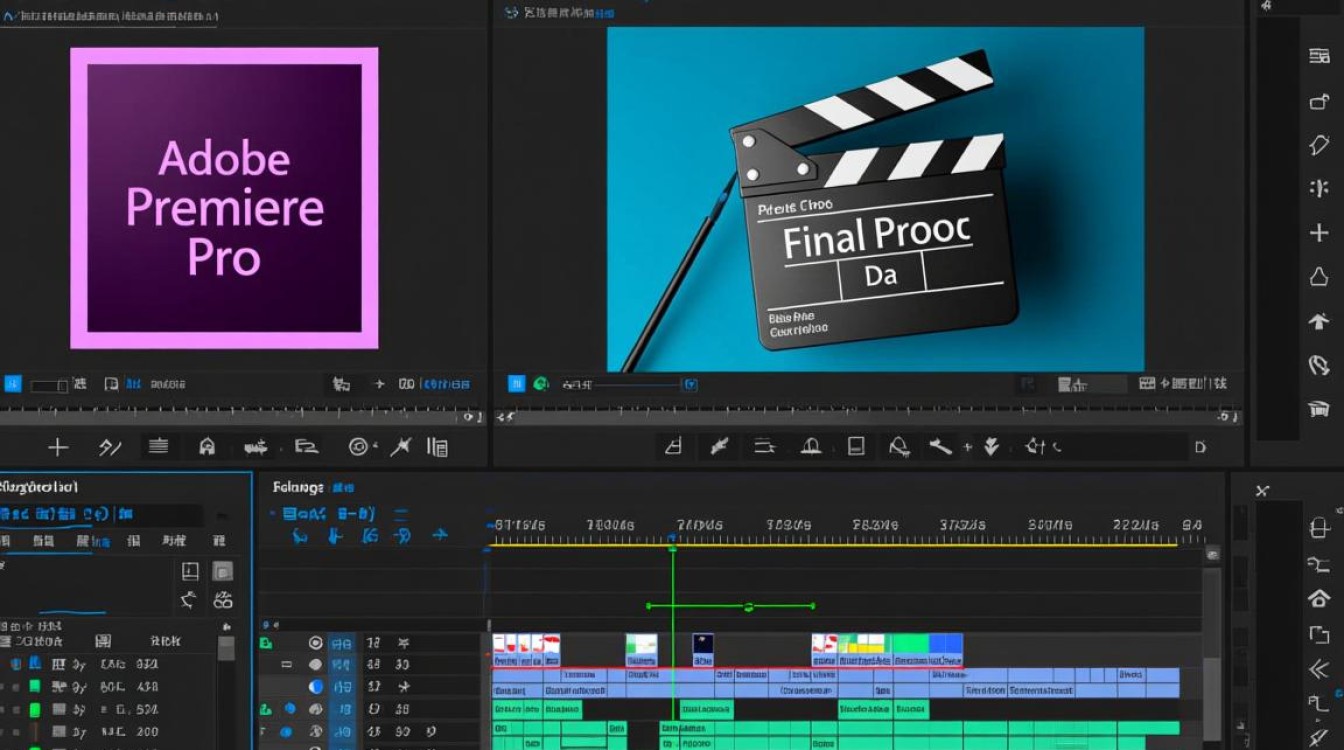Click the first blue tool icon below Falange tab

(299, 537)
